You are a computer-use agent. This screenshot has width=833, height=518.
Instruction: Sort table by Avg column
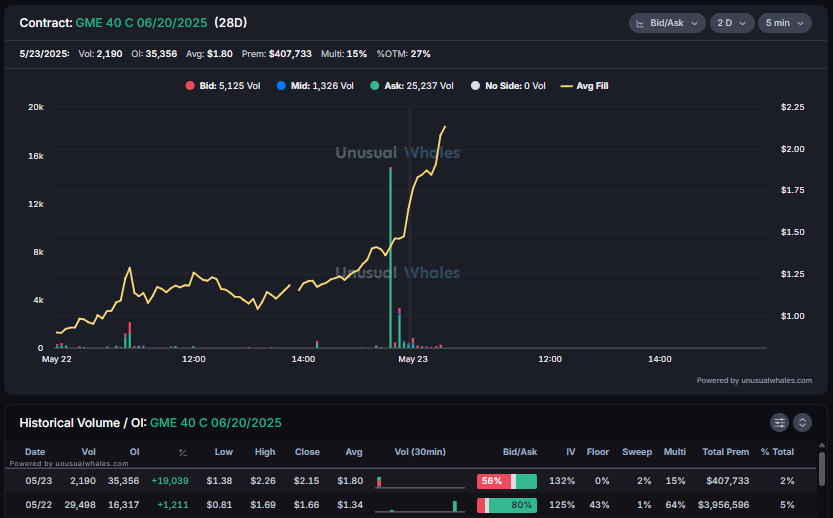point(354,452)
